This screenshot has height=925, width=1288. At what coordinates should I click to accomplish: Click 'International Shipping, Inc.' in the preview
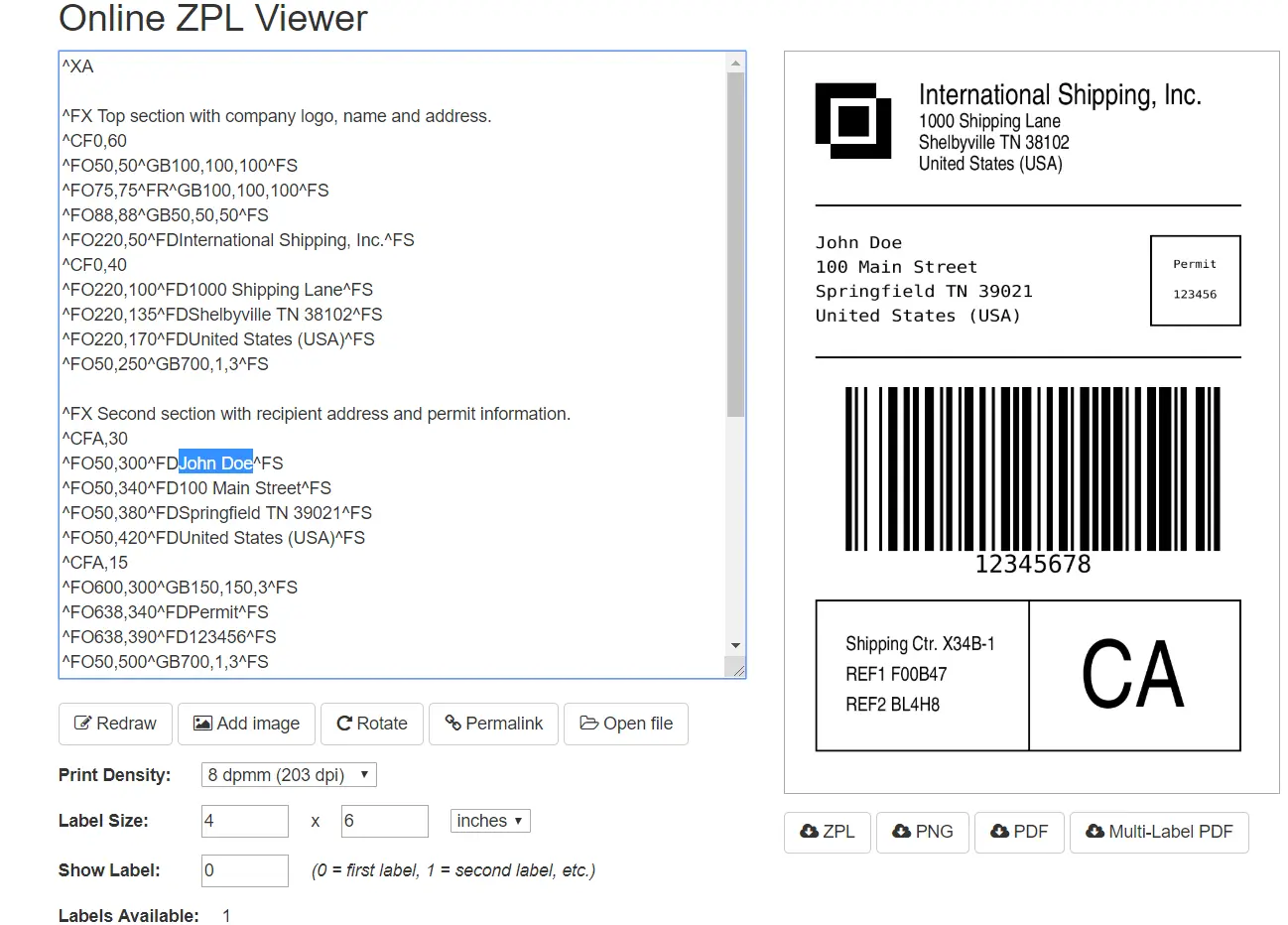tap(1060, 95)
